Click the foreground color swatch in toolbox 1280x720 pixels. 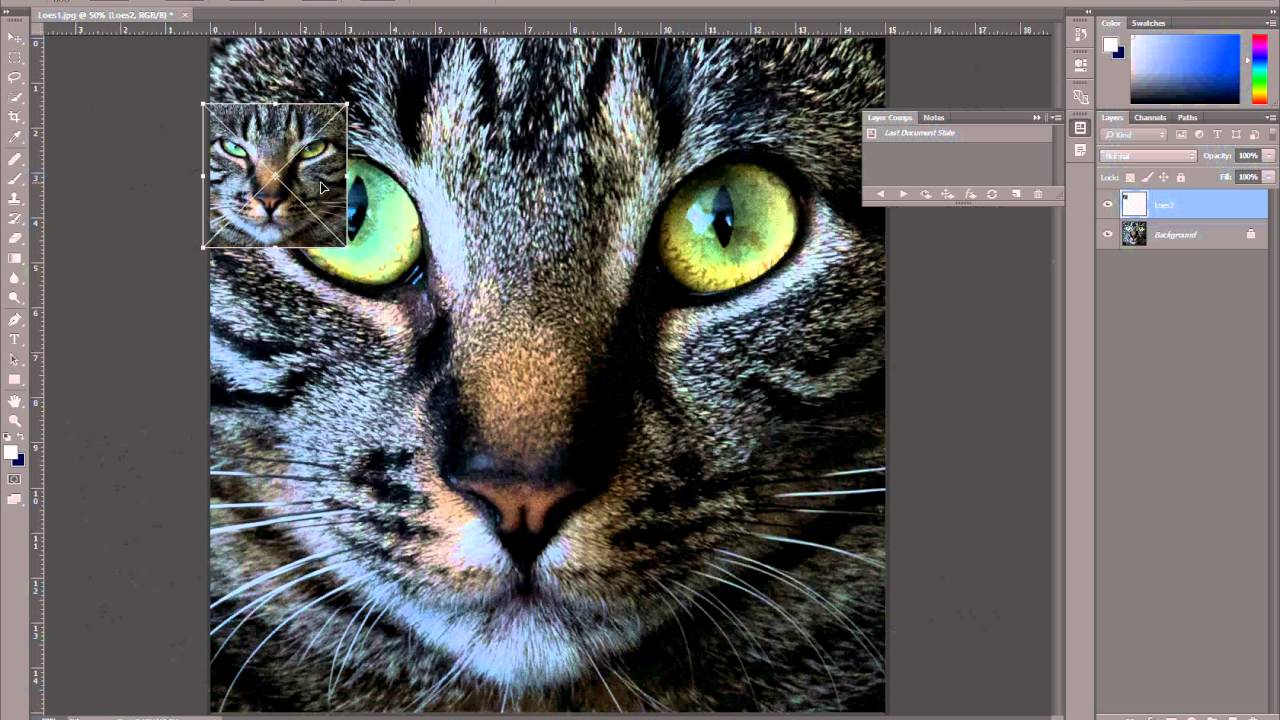click(11, 453)
